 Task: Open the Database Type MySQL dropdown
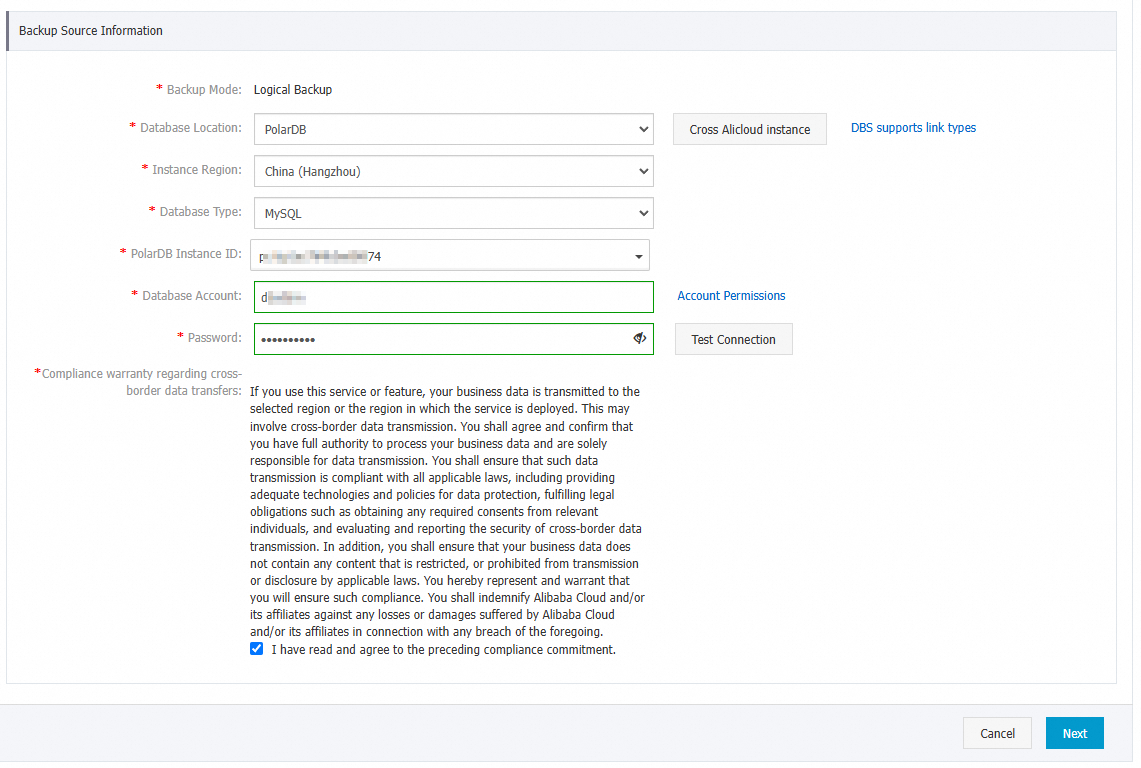453,213
